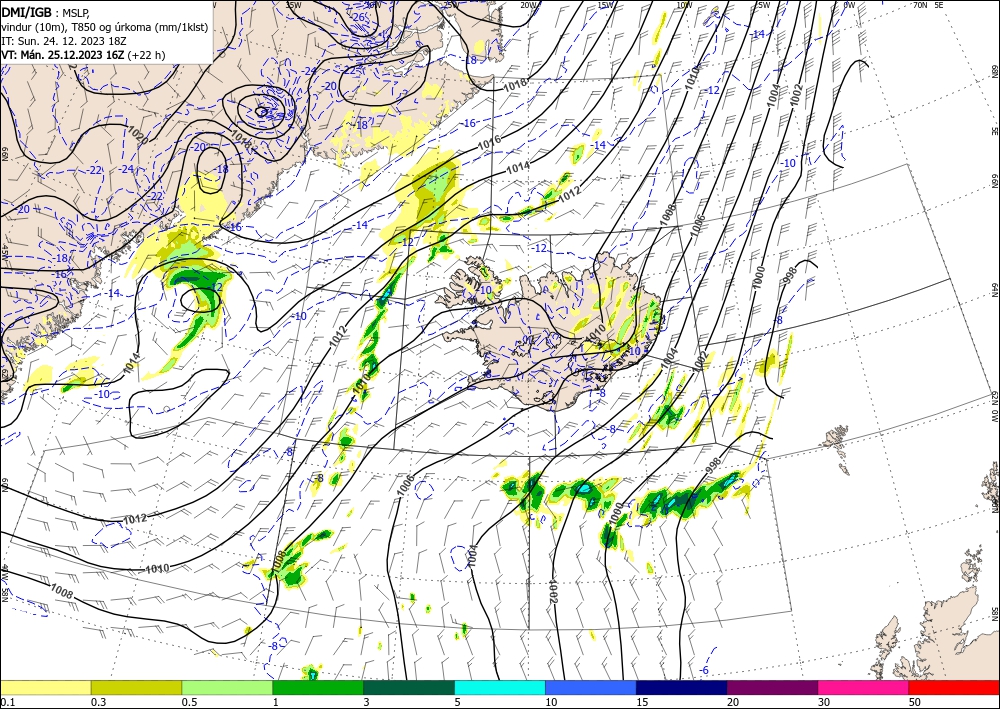Select the dark green 3–5 mm legend swatch

[x=409, y=687]
